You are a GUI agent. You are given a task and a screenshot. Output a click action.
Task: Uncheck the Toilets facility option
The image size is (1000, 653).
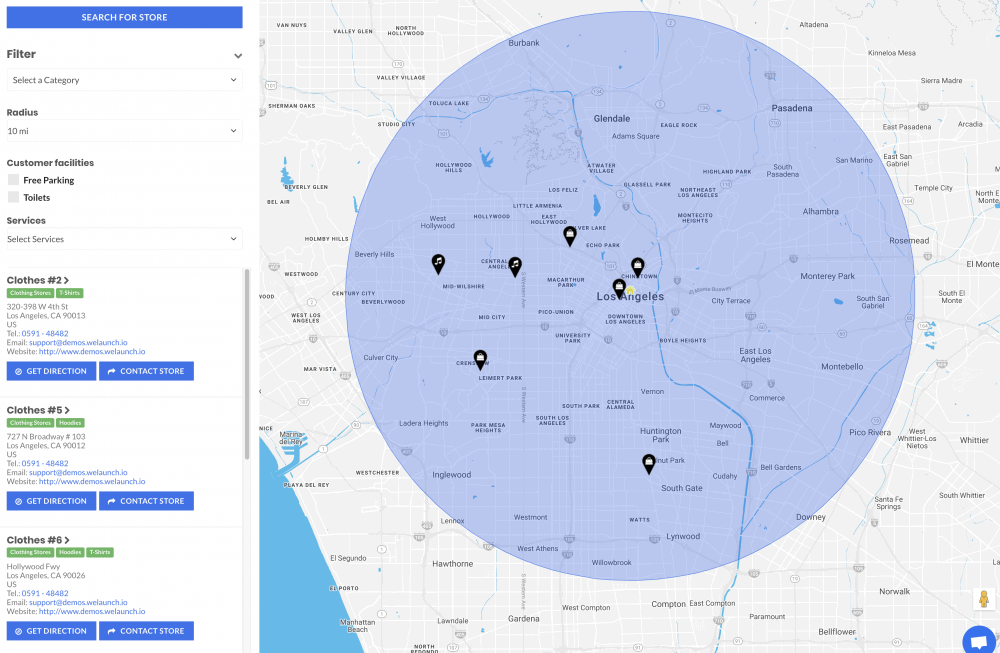12,197
